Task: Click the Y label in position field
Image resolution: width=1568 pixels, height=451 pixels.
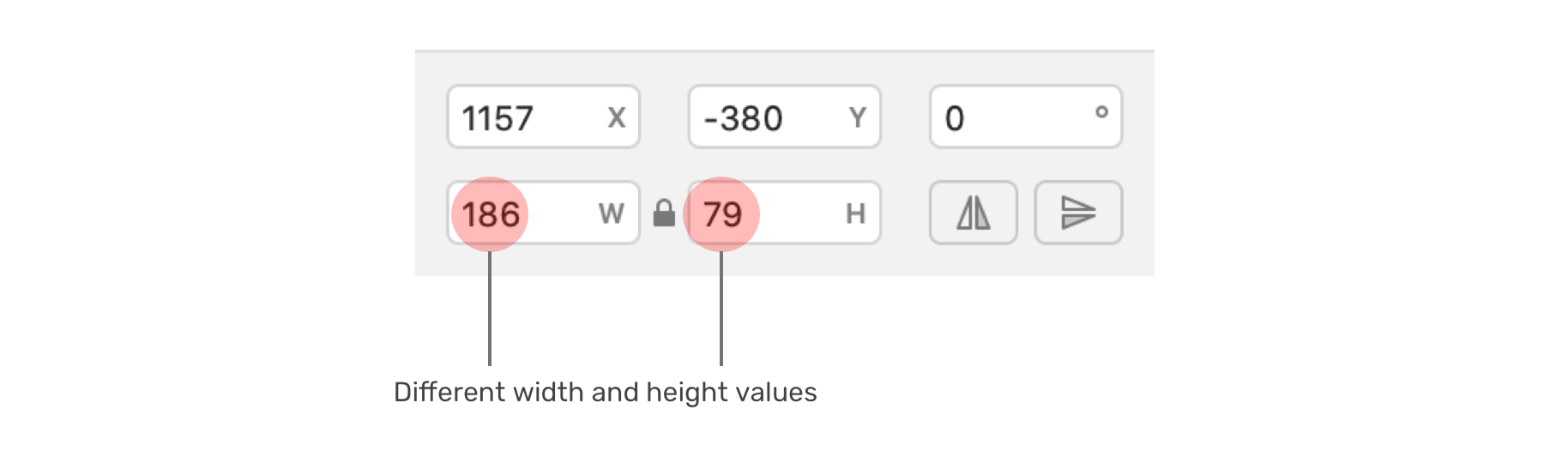Action: (x=857, y=117)
